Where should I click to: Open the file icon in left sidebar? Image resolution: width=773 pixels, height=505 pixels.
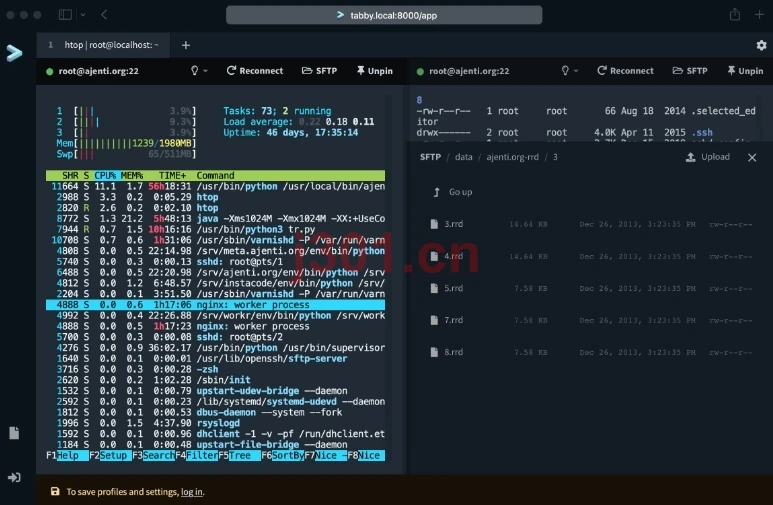14,433
